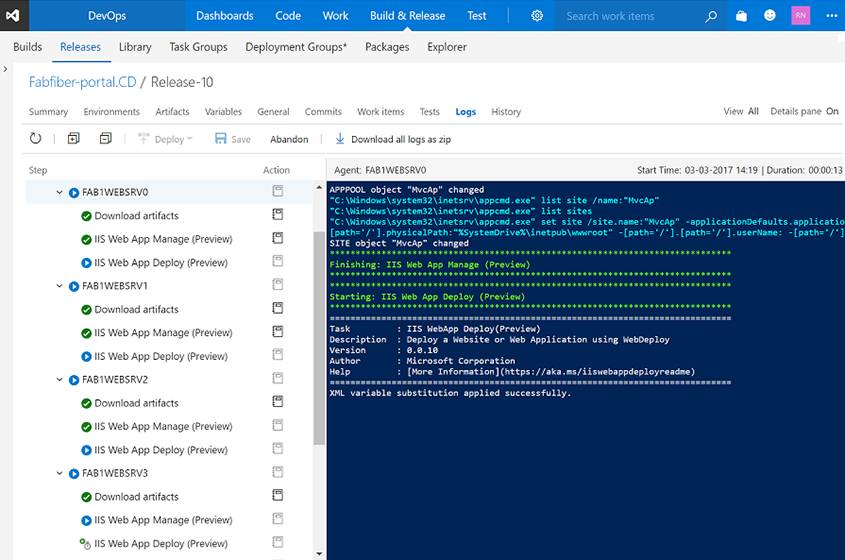The image size is (845, 560).
Task: Open the marketplace shopping bag icon
Action: (x=742, y=16)
